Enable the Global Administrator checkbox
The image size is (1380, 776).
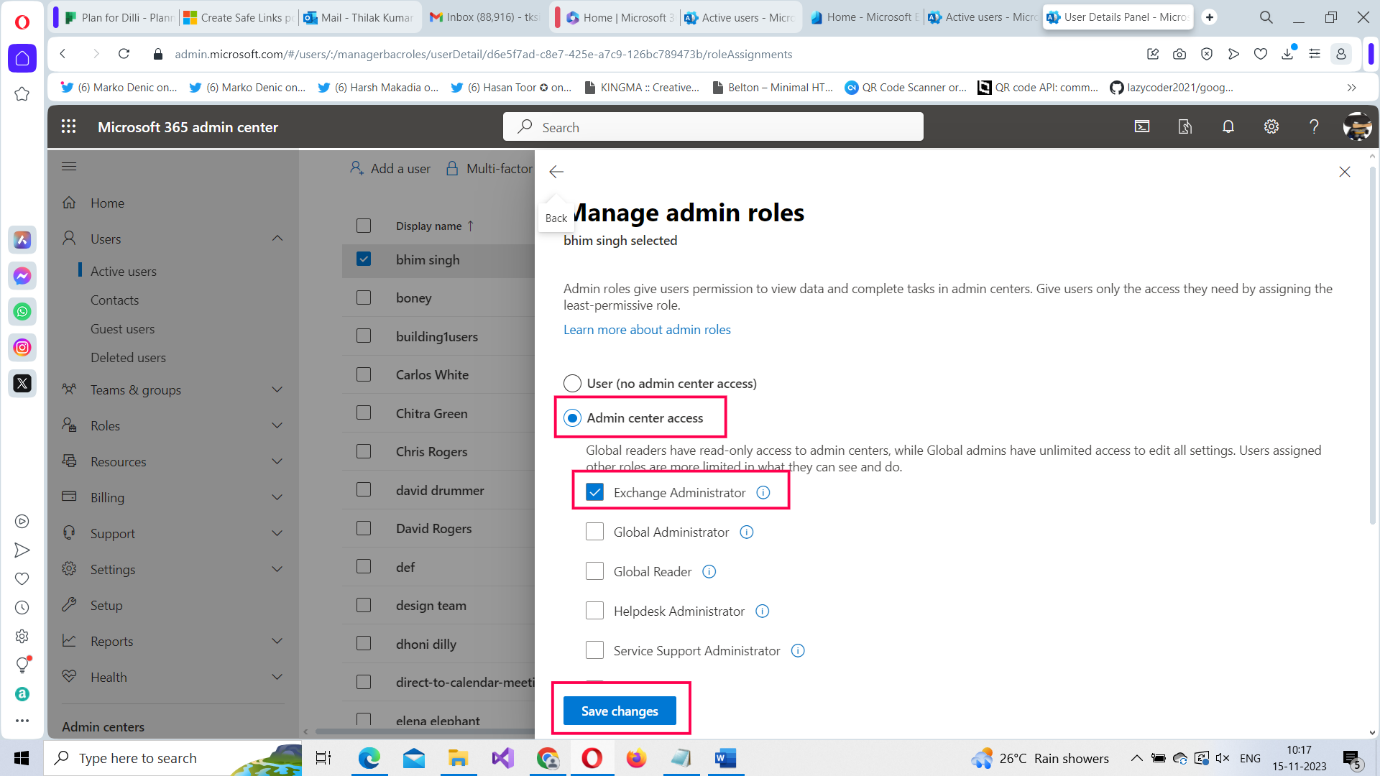click(595, 532)
